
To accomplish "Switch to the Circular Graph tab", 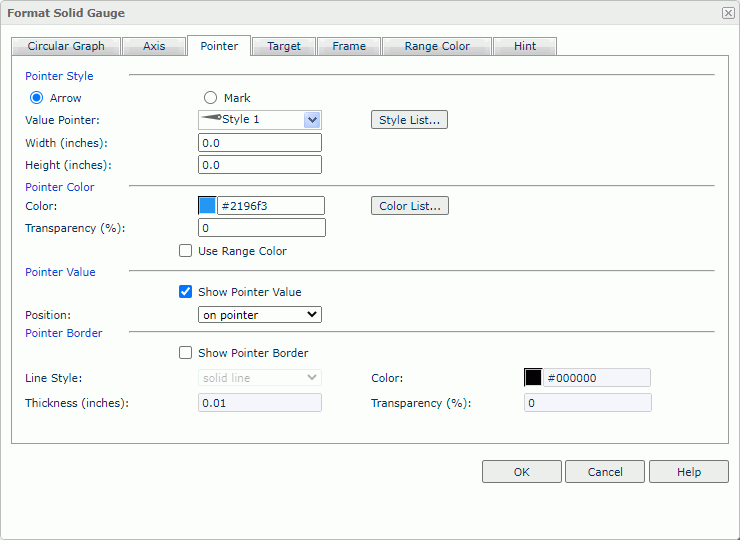I will point(66,46).
